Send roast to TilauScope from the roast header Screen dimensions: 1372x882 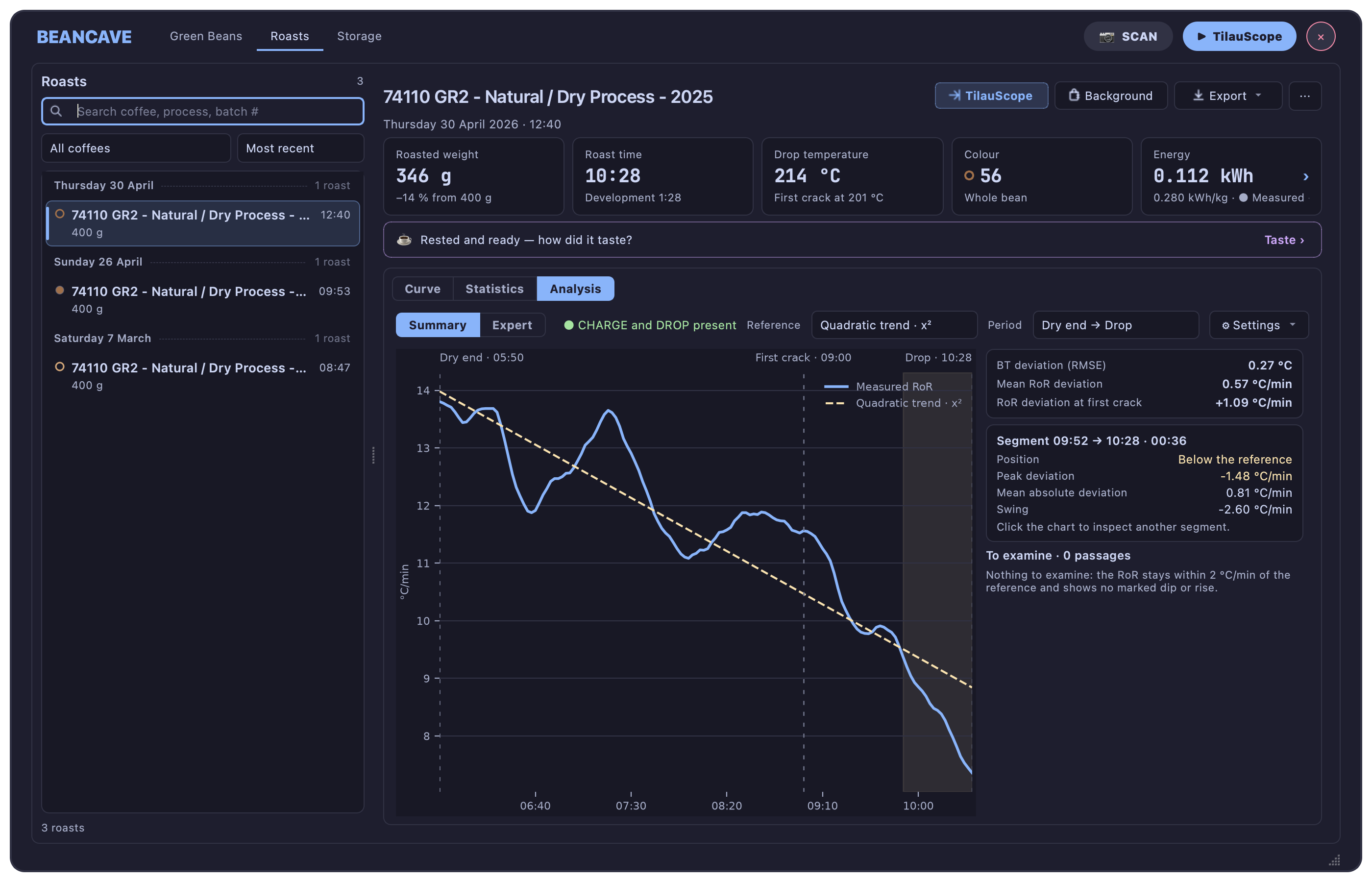pyautogui.click(x=991, y=96)
